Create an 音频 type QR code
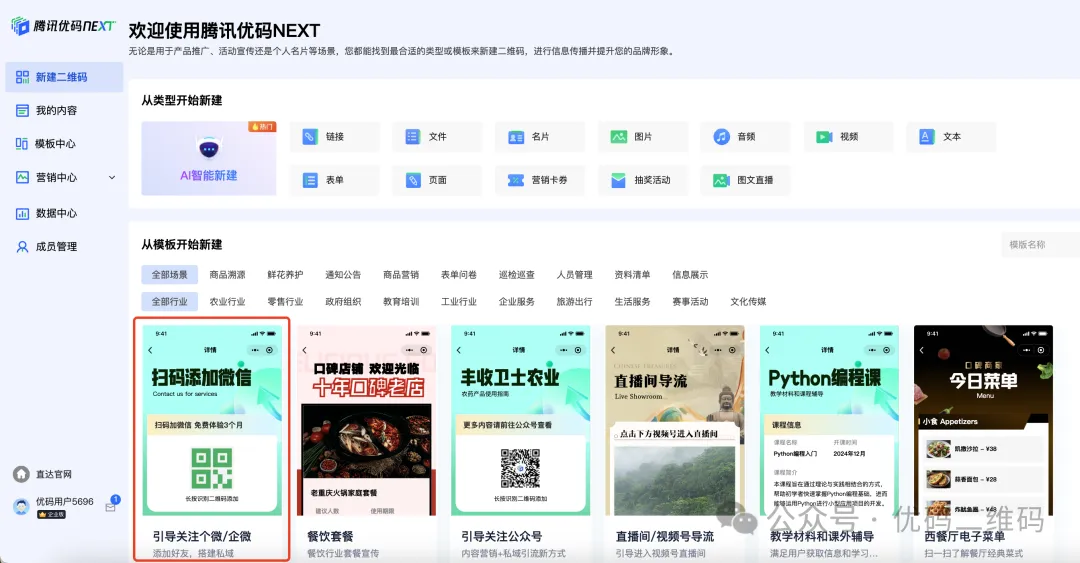1080x563 pixels. click(746, 136)
